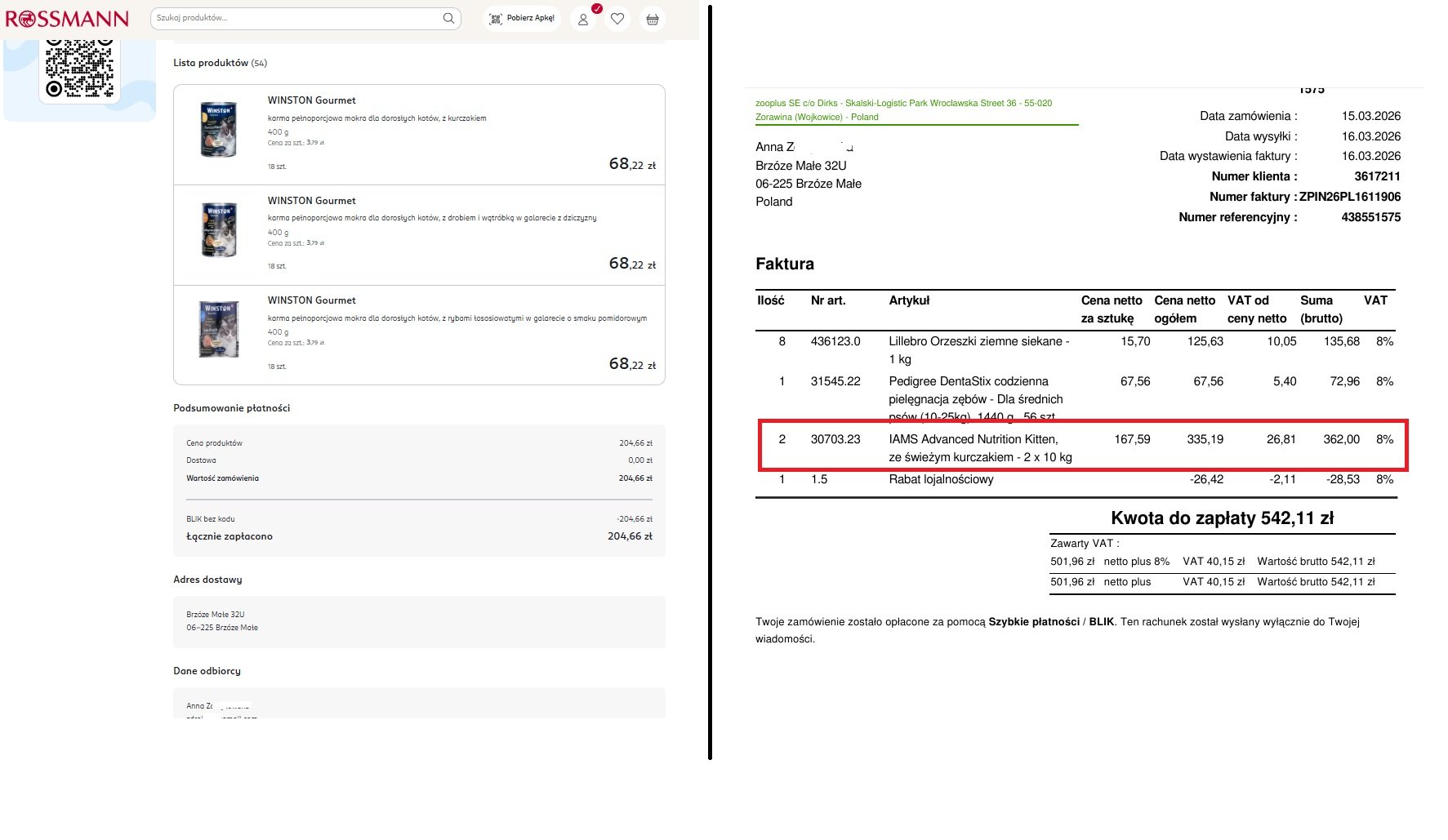Viewport: 1448px width, 840px height.
Task: Click the Rossmann logo
Action: pyautogui.click(x=67, y=19)
